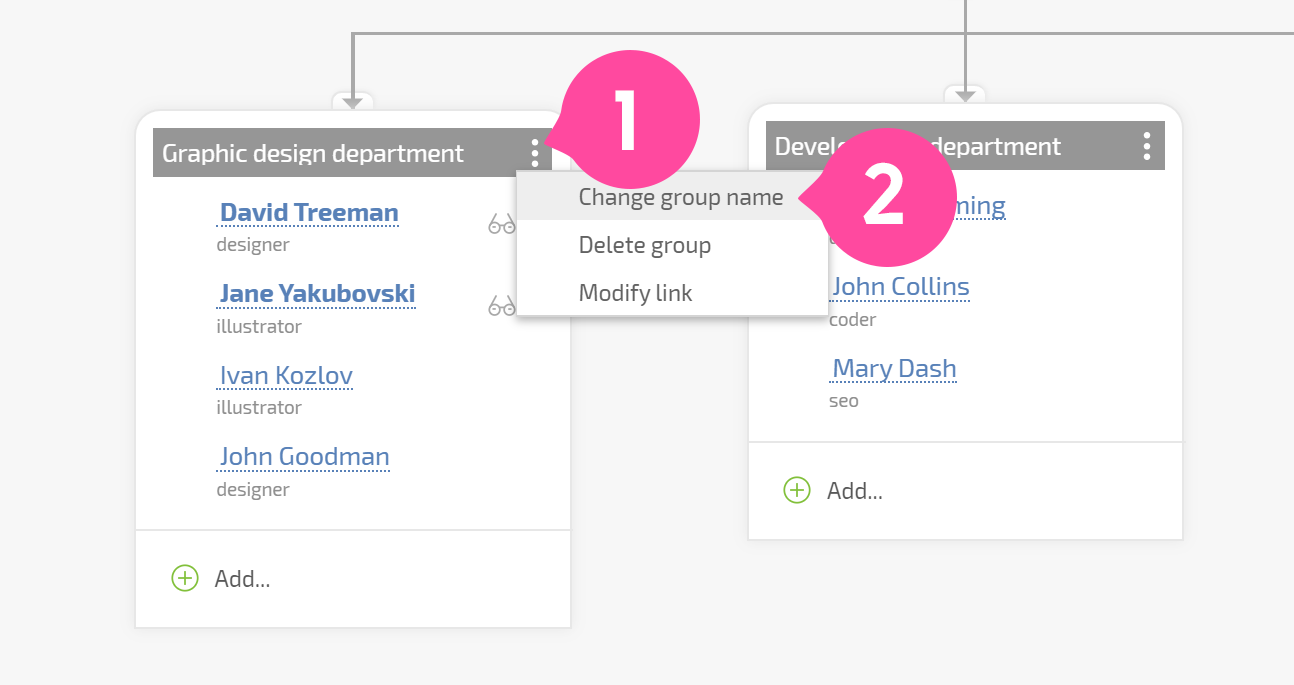Open Jane Yakubovski profile link

[317, 294]
